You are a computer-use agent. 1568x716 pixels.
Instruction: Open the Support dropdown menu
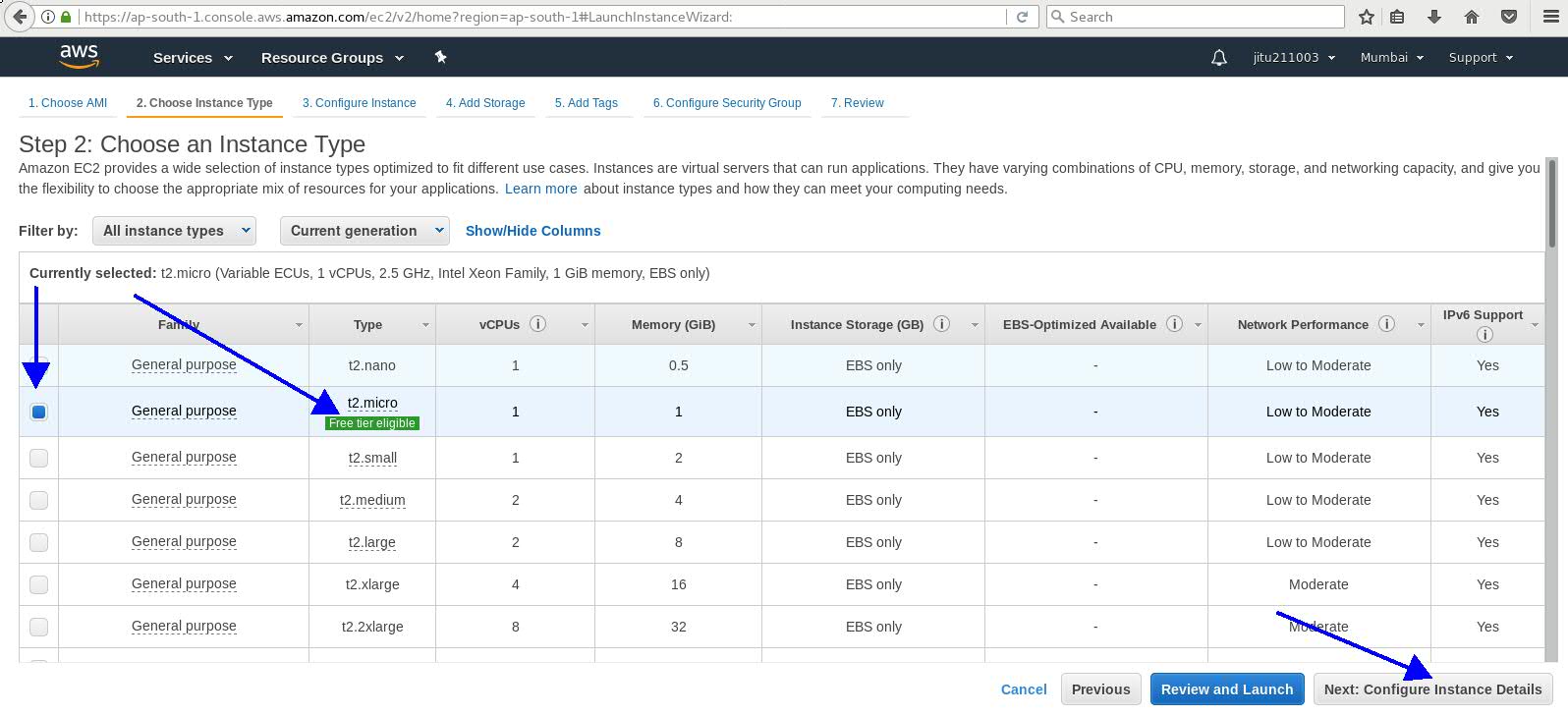(x=1481, y=58)
